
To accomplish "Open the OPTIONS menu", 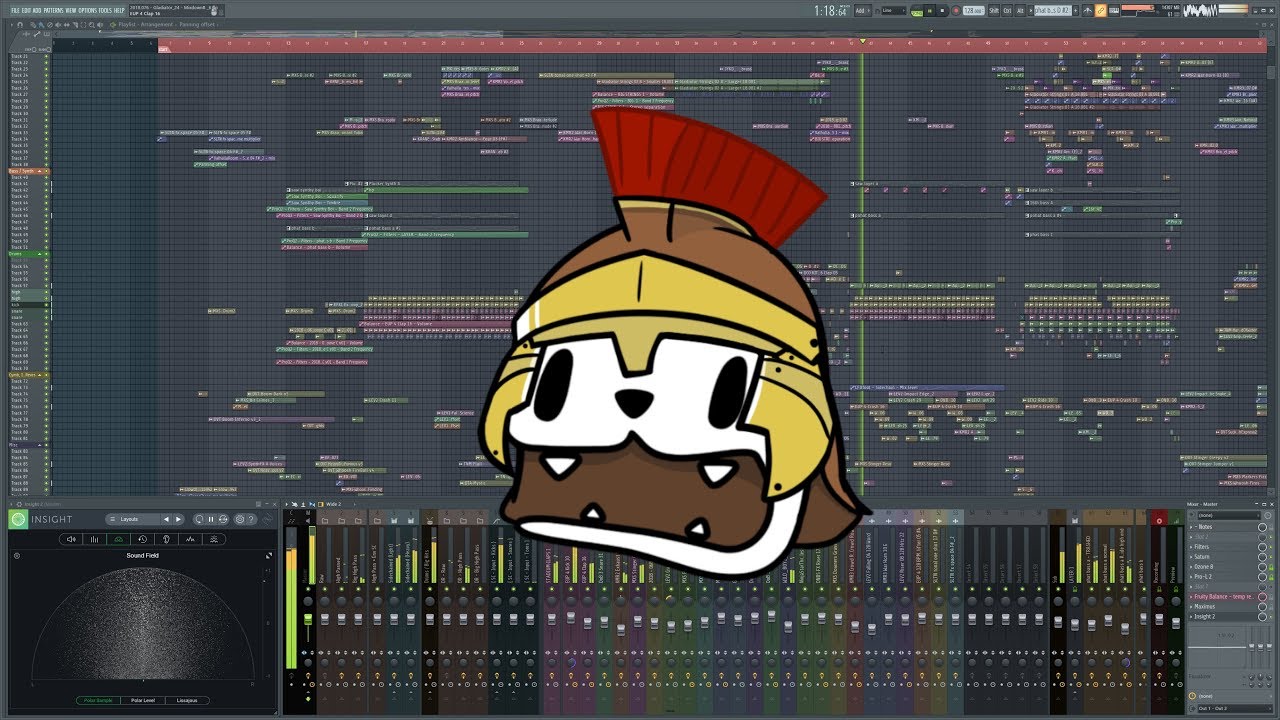I will pyautogui.click(x=87, y=10).
